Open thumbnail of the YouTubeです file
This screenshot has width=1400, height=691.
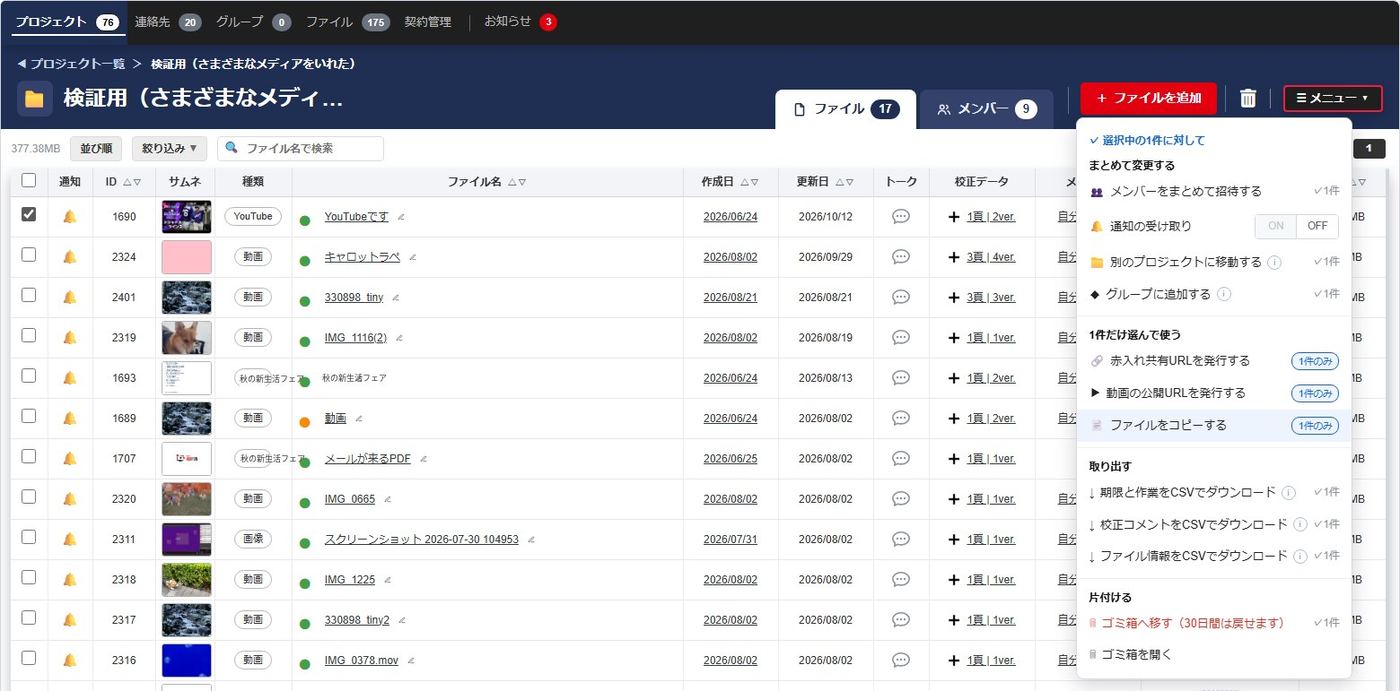pyautogui.click(x=187, y=217)
